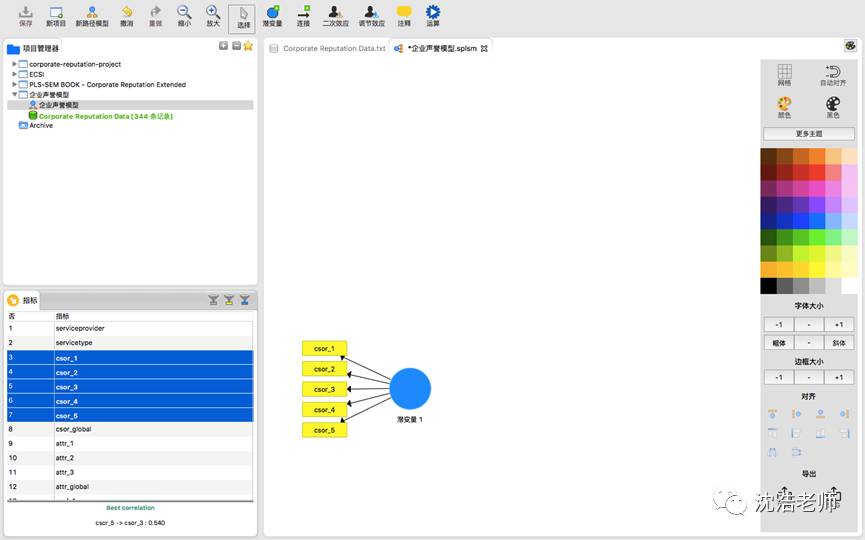Add a quadratic effect (二次效应)
This screenshot has width=865, height=540.
pos(335,16)
